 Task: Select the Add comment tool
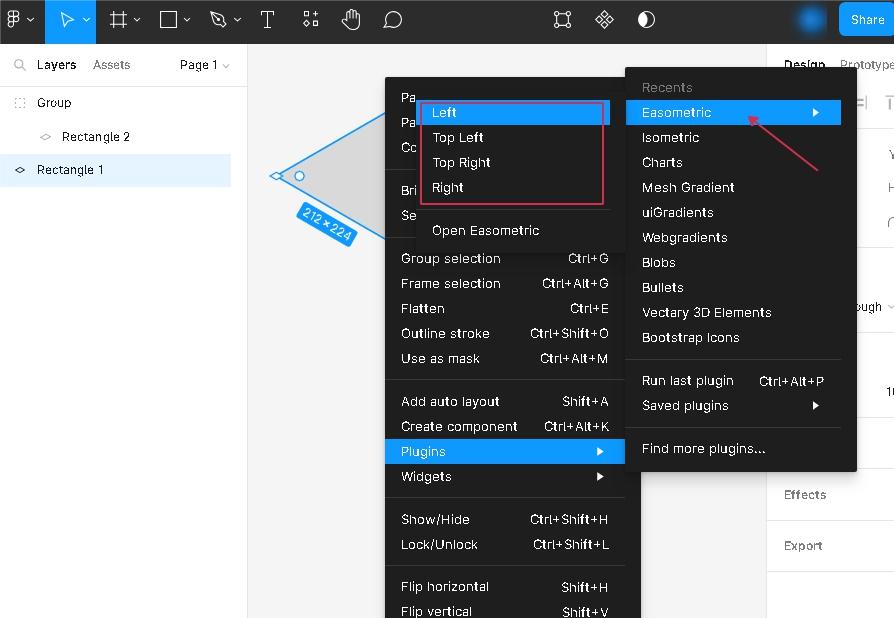(393, 20)
